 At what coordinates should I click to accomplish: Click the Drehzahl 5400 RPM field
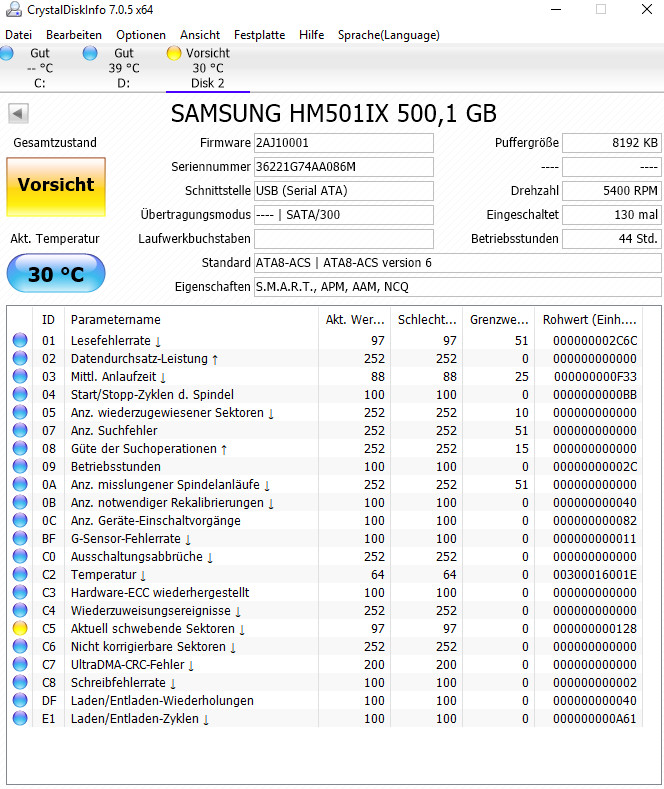point(612,191)
